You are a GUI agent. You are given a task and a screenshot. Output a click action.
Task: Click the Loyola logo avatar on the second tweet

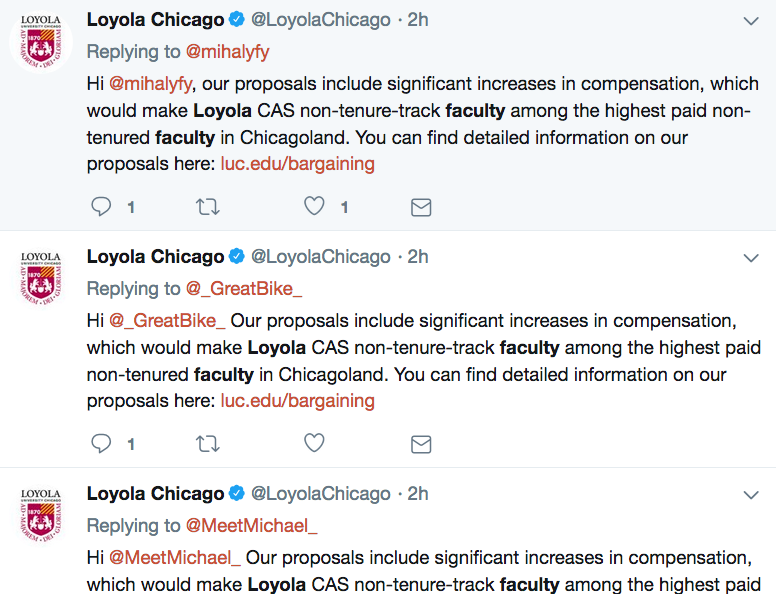click(x=41, y=277)
